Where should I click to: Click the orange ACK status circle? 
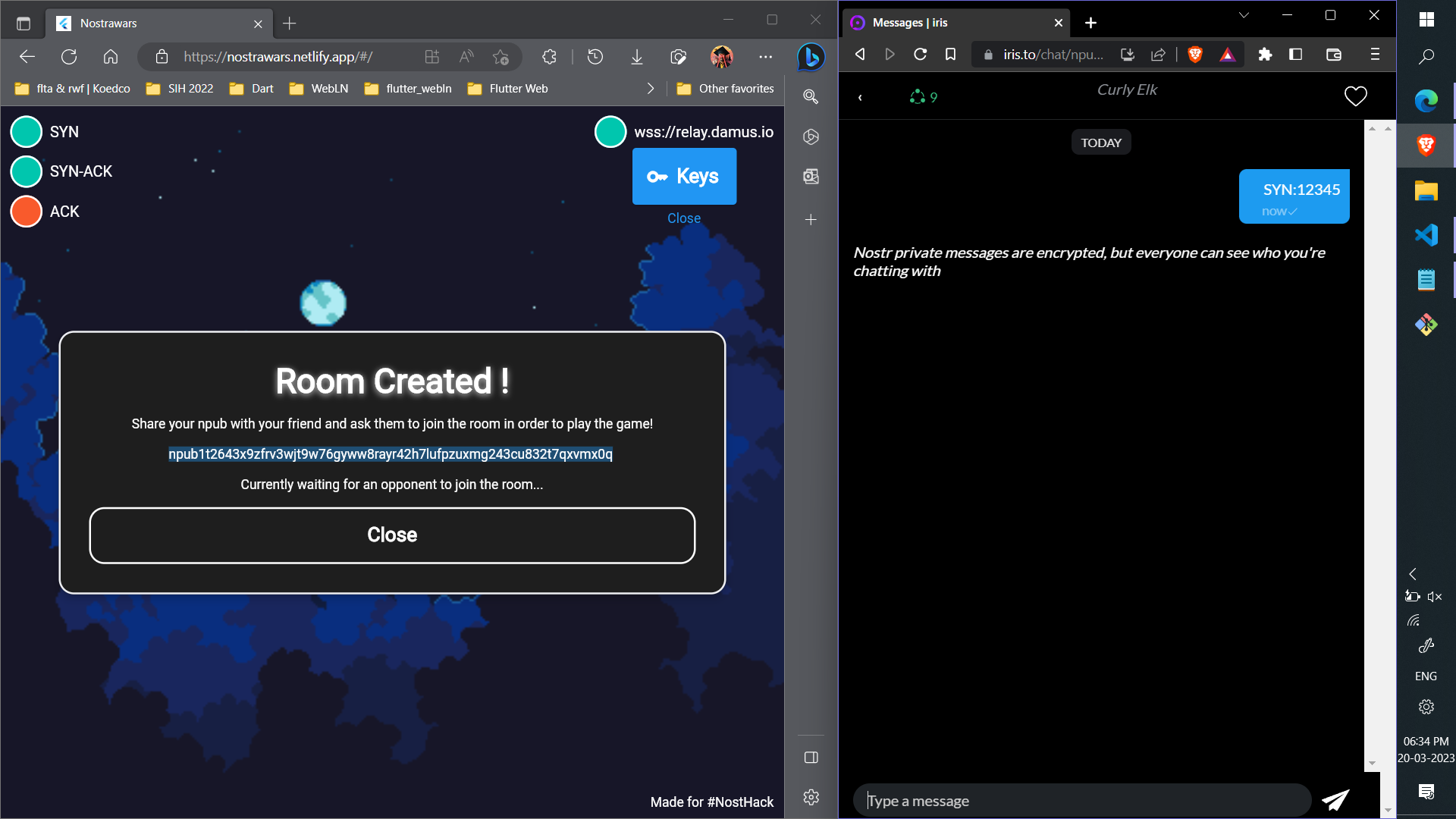[x=27, y=212]
